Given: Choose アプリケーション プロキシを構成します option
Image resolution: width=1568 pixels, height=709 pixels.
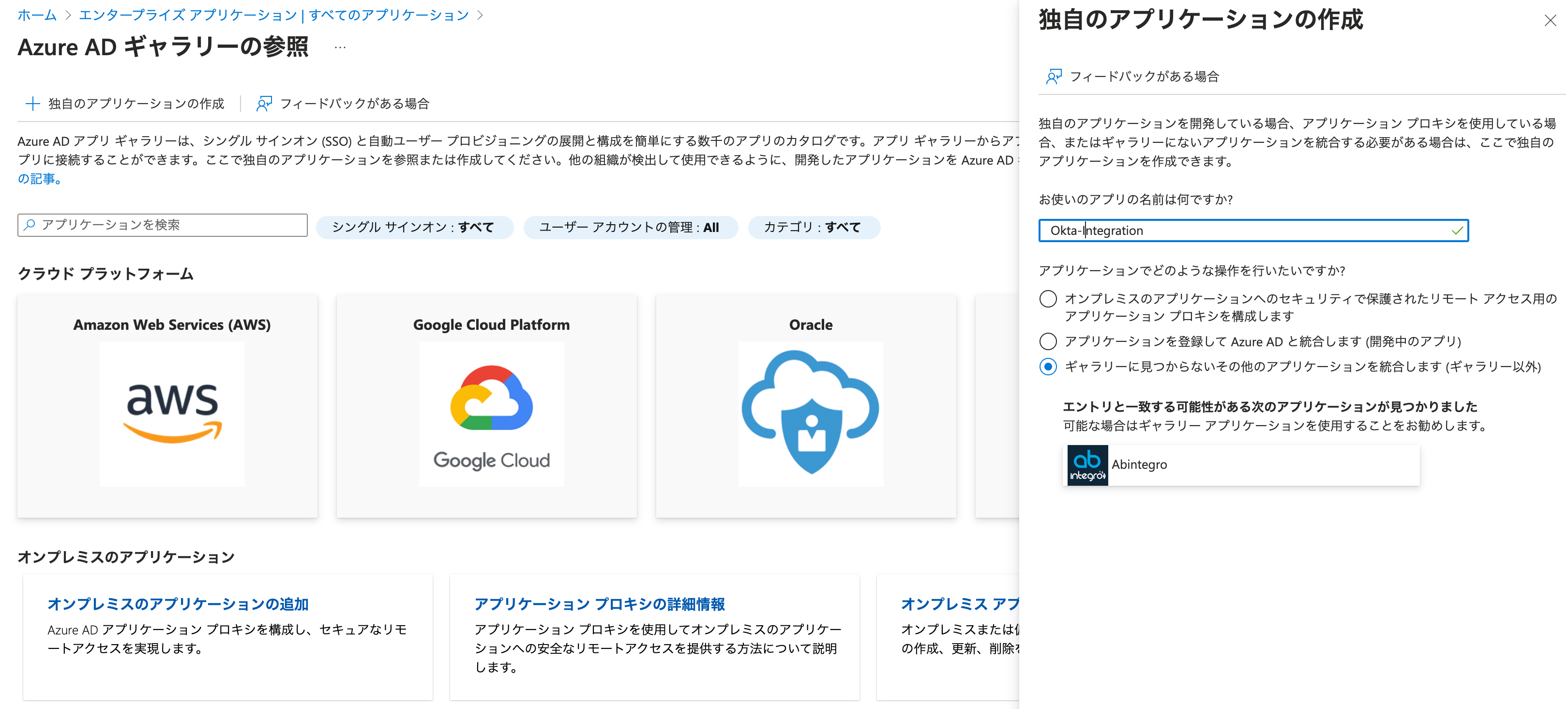Looking at the screenshot, I should pos(1048,299).
